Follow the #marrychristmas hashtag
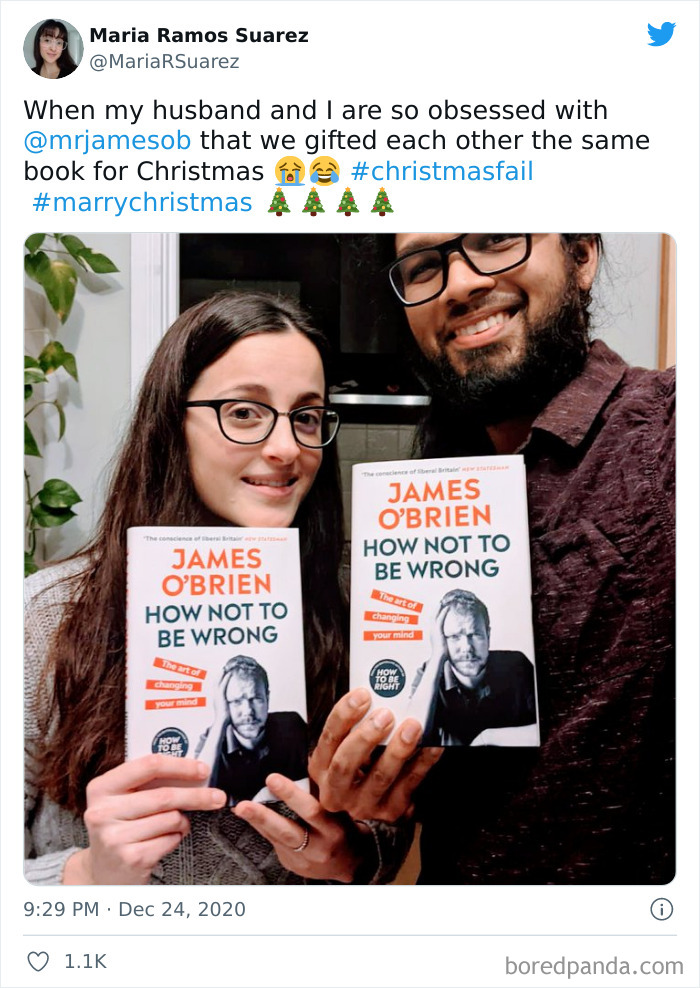This screenshot has height=988, width=700. (x=142, y=202)
